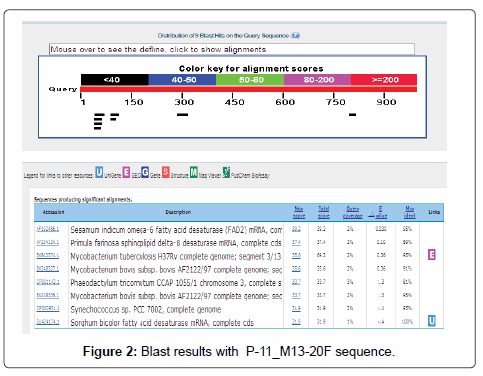483x376 pixels.
Task: Sort by the Max score column header
Action: pos(299,212)
